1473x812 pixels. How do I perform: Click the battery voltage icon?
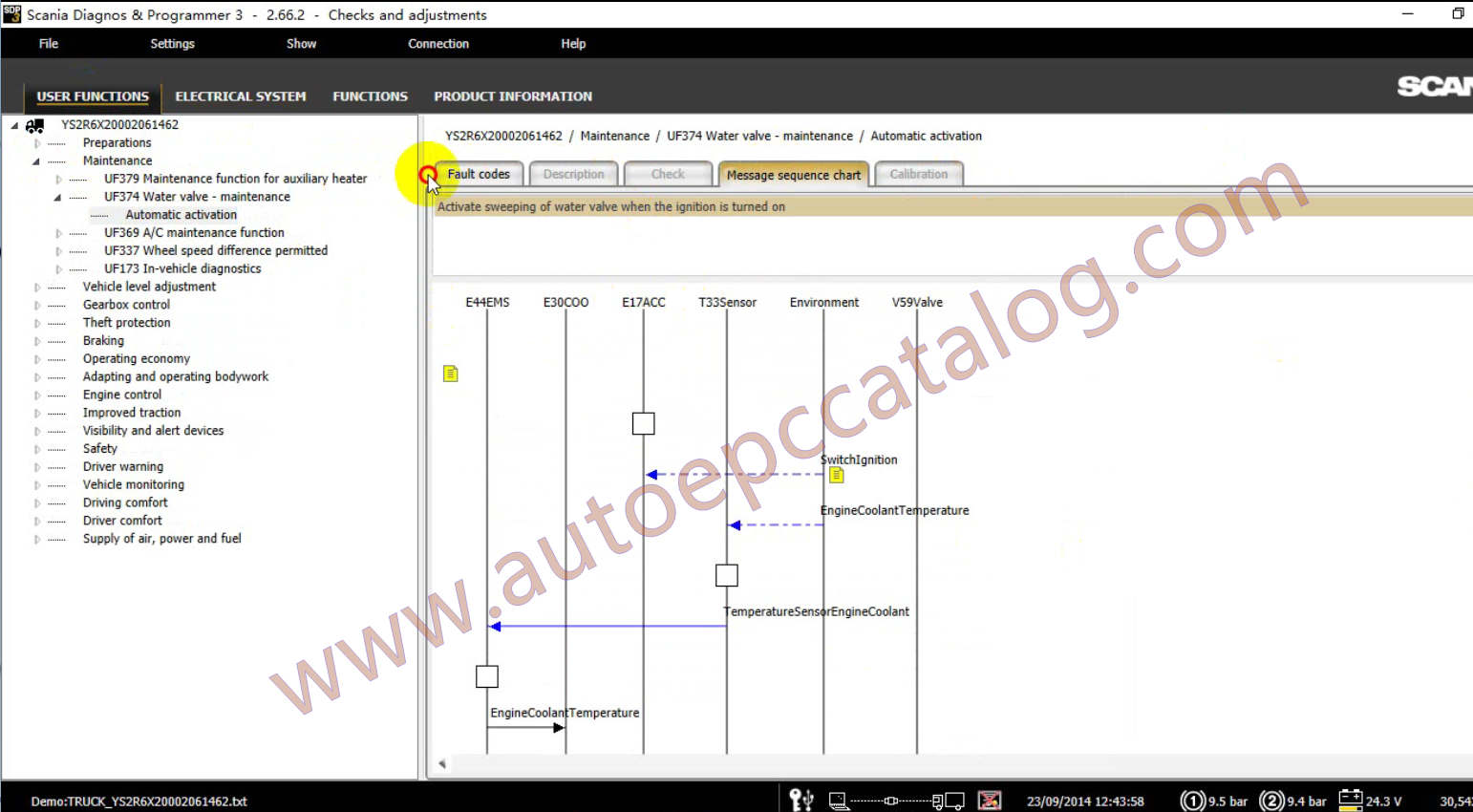point(1351,800)
